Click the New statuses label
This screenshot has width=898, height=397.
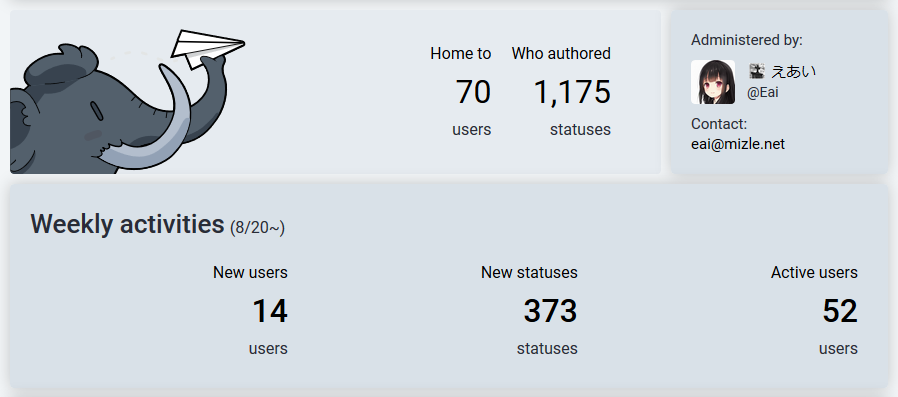tap(529, 272)
